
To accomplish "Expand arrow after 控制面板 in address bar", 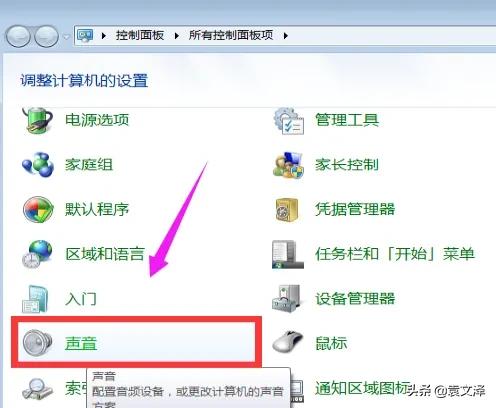I will pos(177,36).
